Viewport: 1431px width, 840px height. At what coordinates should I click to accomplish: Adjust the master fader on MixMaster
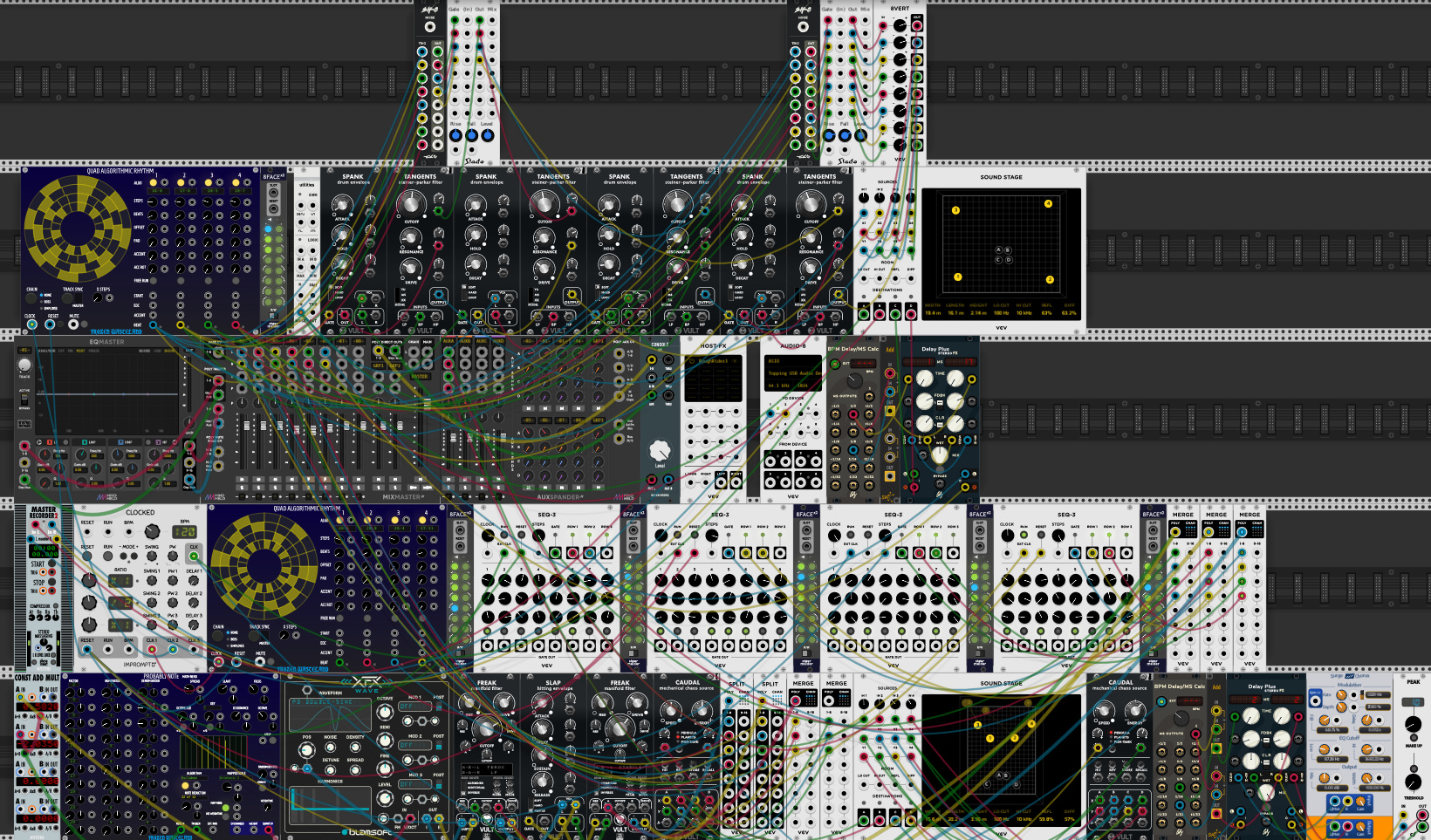click(x=428, y=404)
